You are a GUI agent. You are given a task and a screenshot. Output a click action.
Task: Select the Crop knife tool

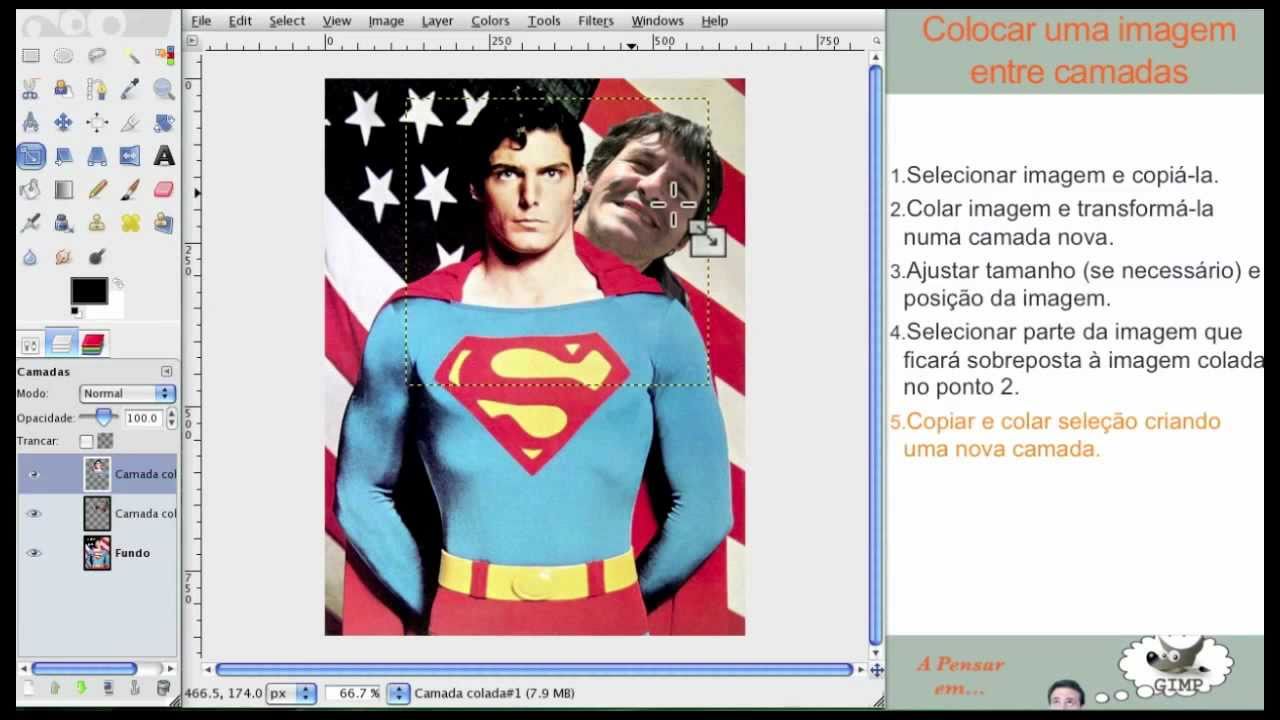point(130,122)
